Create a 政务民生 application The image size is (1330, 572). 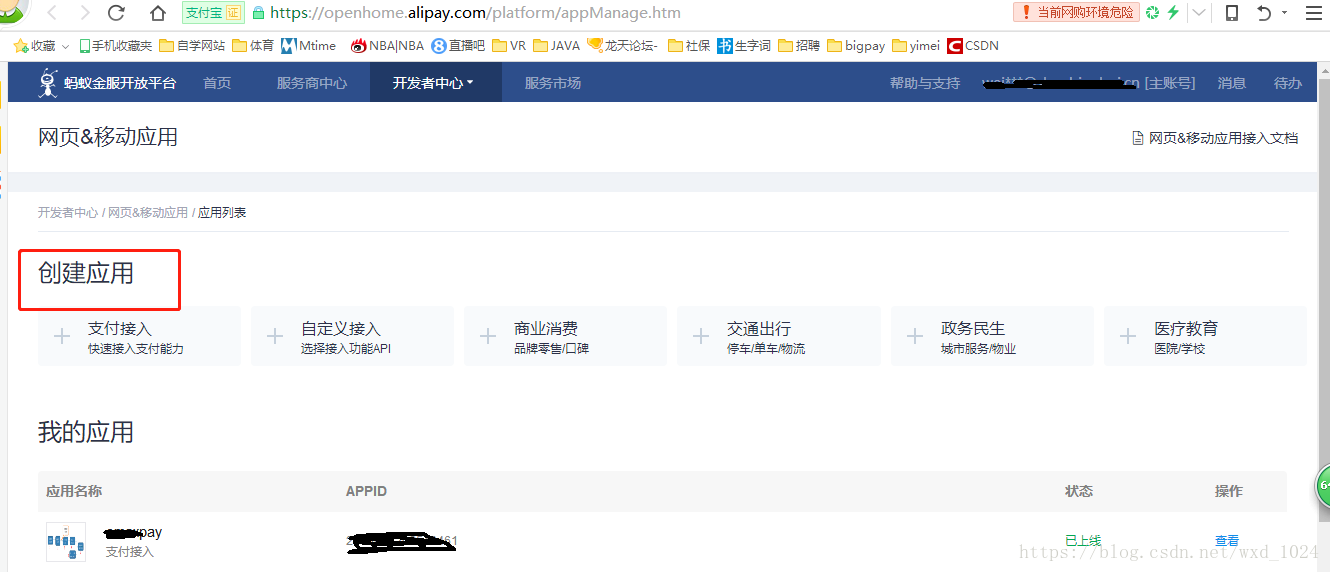click(x=992, y=337)
